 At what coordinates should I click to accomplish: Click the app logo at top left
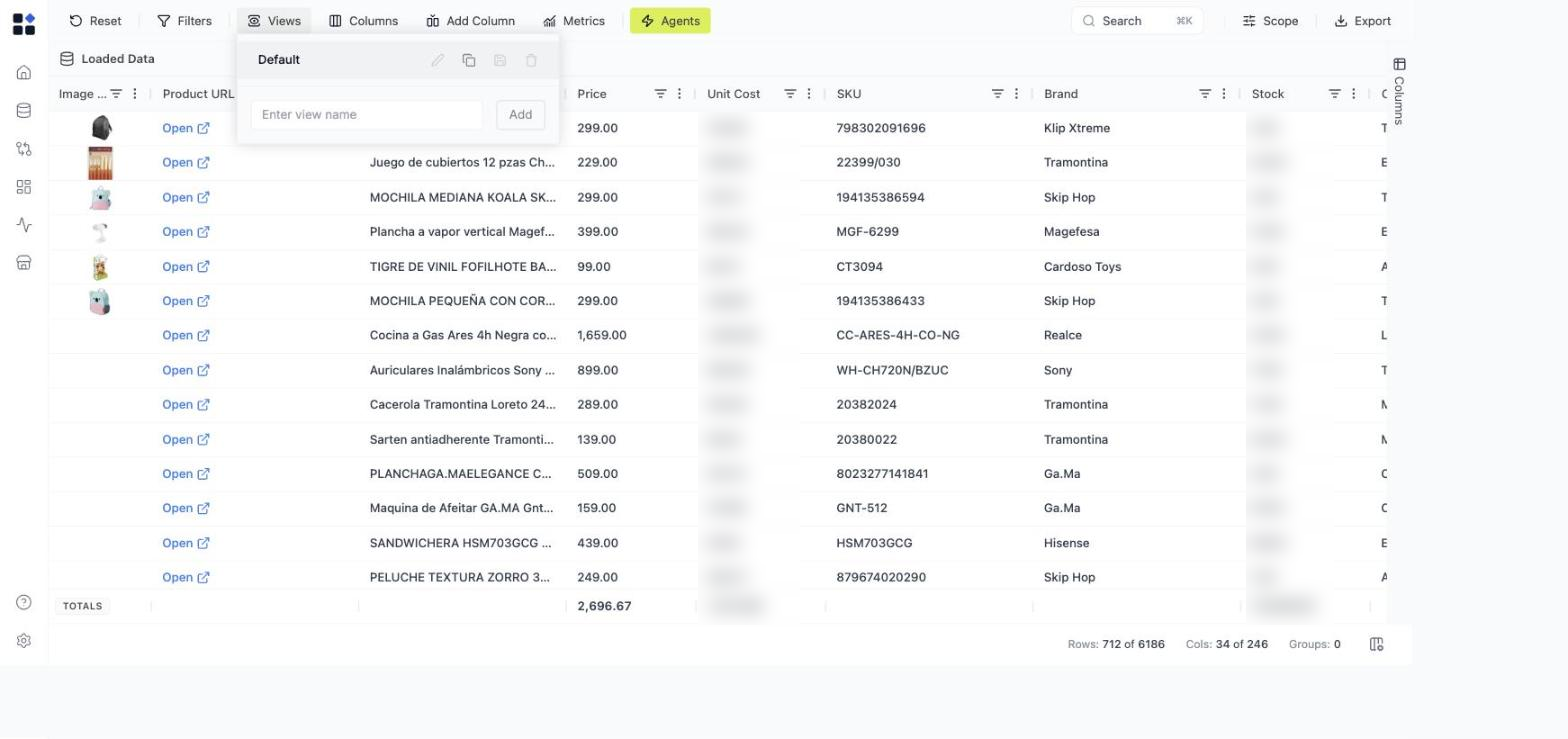point(24,24)
